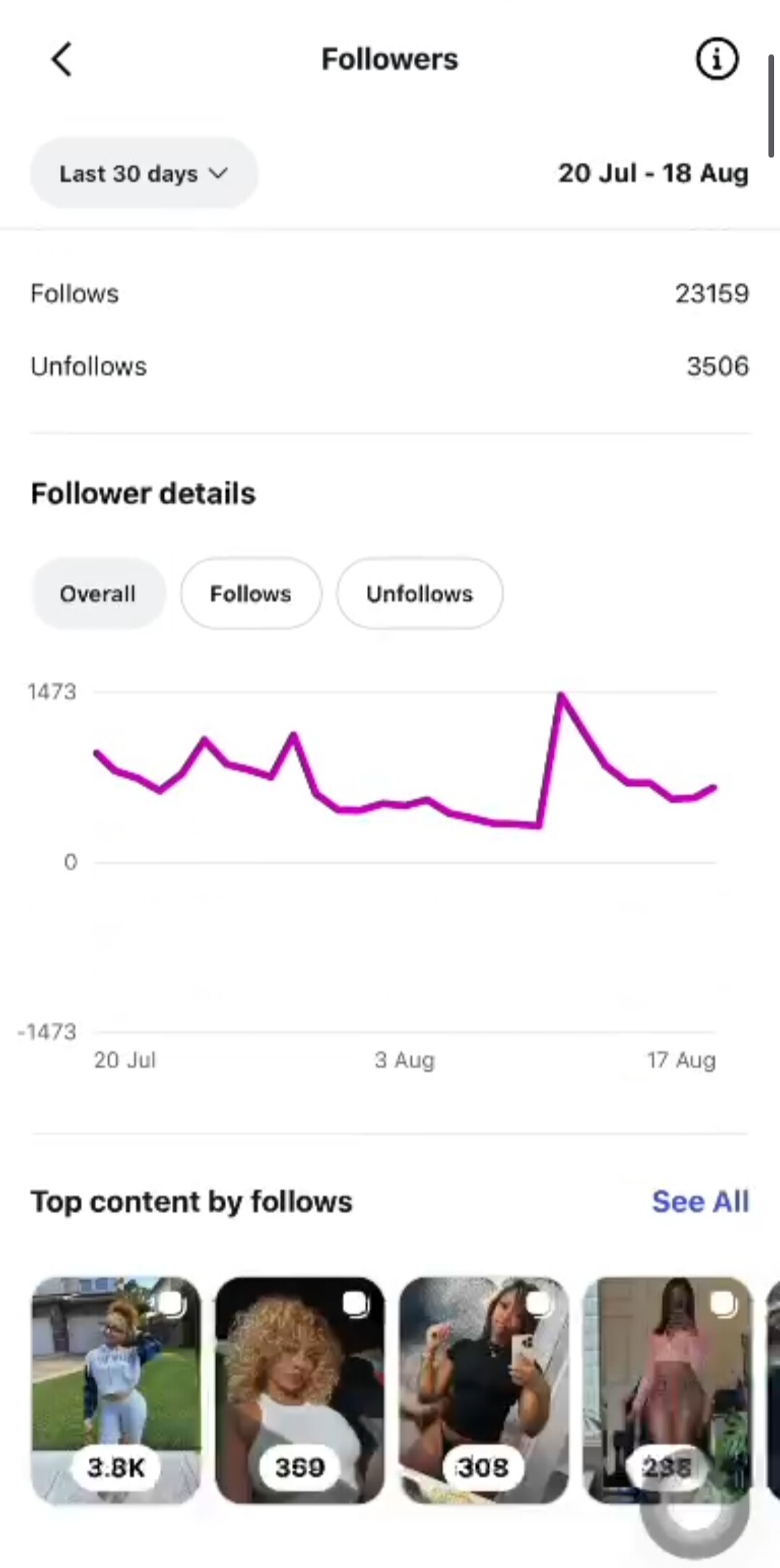This screenshot has height=1568, width=780.
Task: Tap the circular floating button at bottom right
Action: pyautogui.click(x=695, y=1509)
